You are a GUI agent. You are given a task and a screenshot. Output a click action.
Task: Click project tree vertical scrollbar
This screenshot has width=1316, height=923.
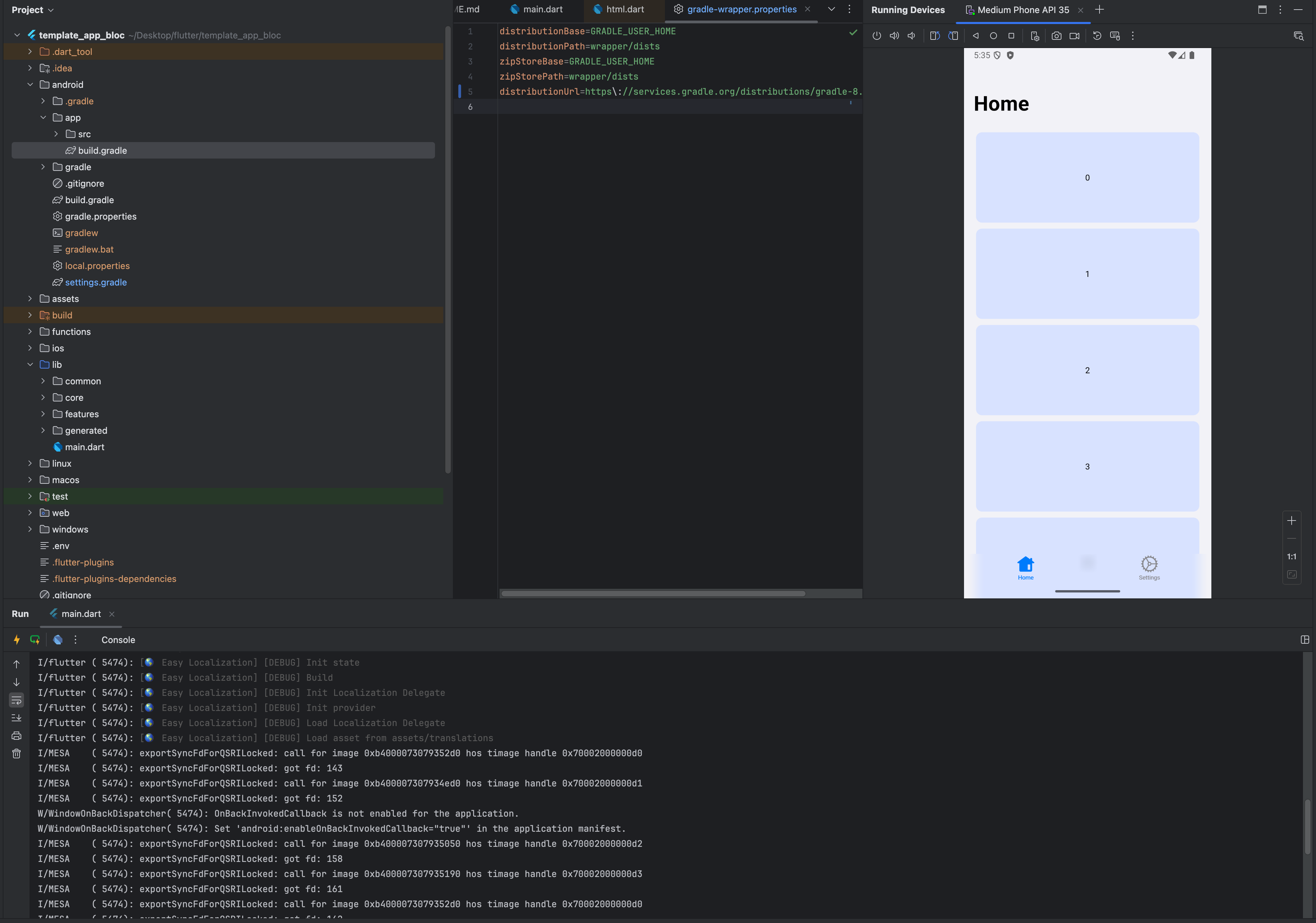click(448, 249)
